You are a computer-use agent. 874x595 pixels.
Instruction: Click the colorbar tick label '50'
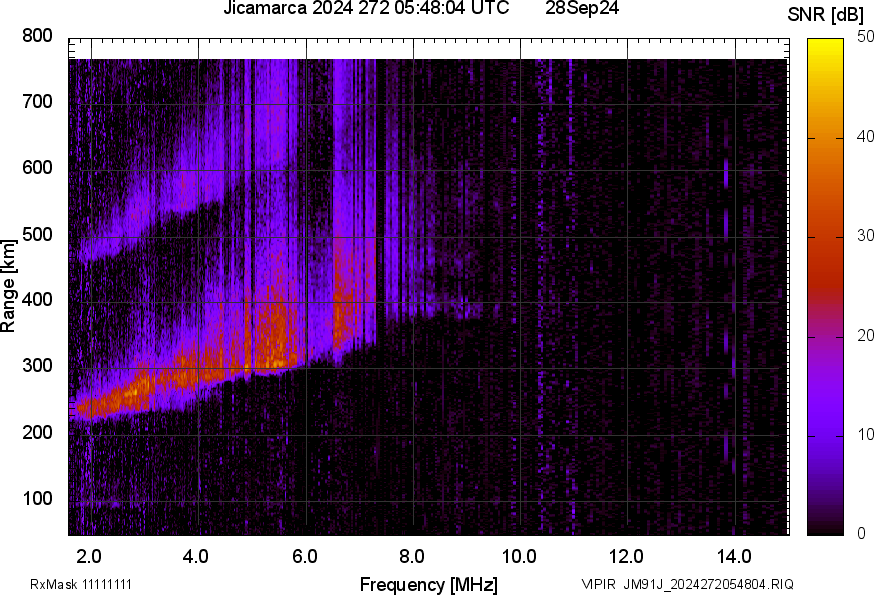865,36
